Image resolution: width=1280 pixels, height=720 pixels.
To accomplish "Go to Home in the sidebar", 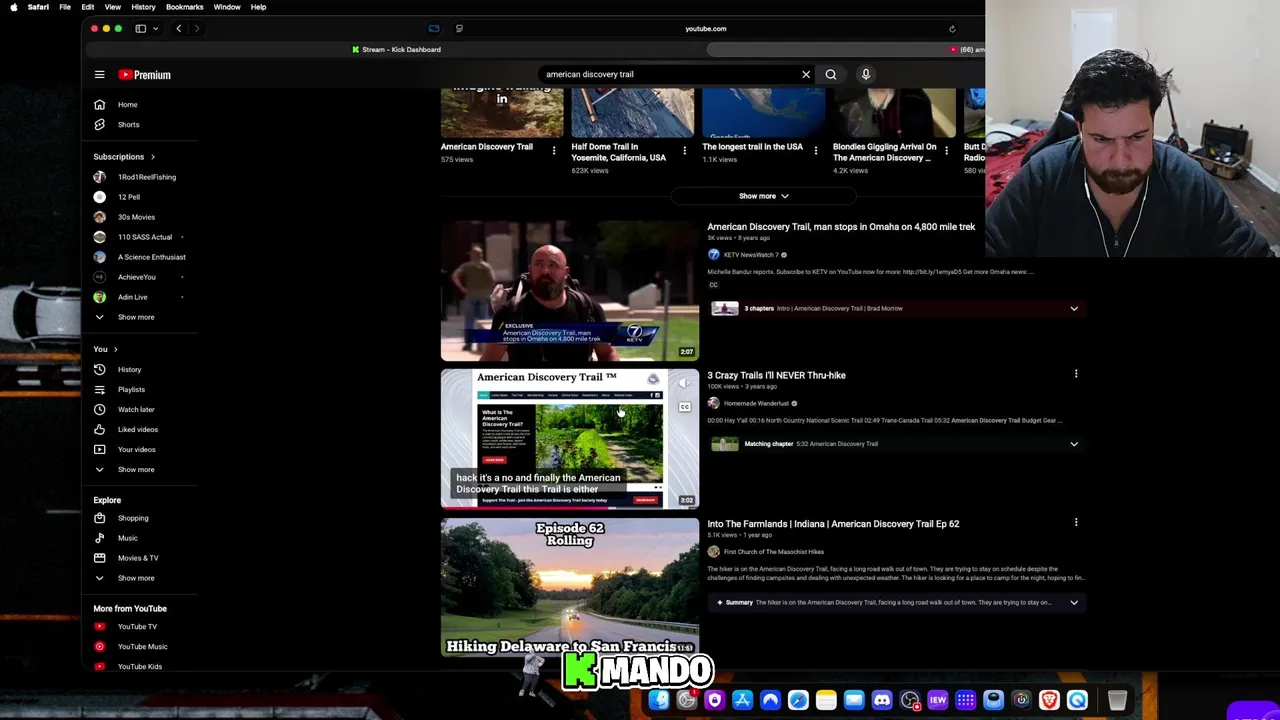I will [x=128, y=104].
